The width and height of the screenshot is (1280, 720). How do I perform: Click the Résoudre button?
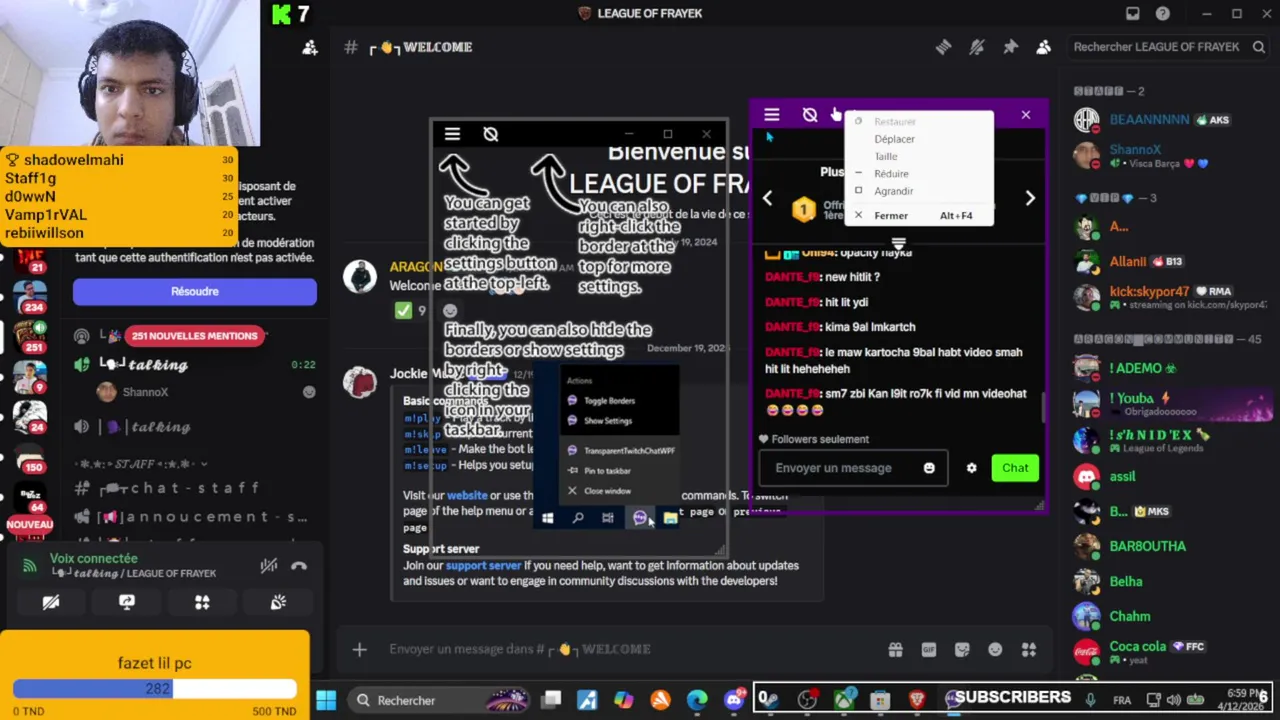coord(195,291)
